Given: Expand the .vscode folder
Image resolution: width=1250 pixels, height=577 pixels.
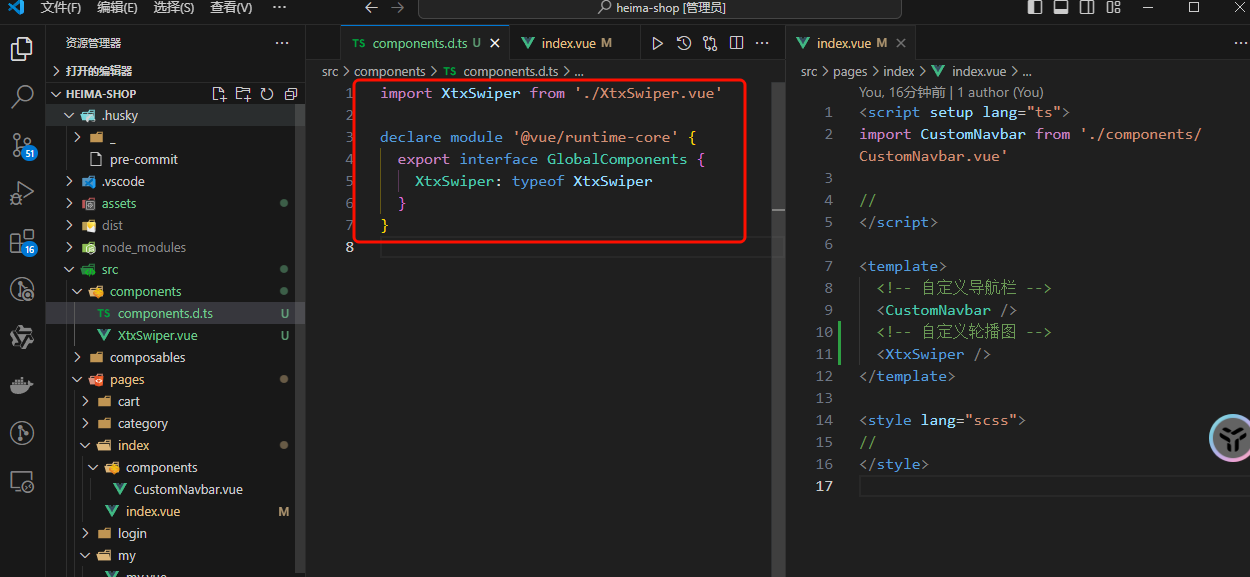Looking at the screenshot, I should coord(175,181).
